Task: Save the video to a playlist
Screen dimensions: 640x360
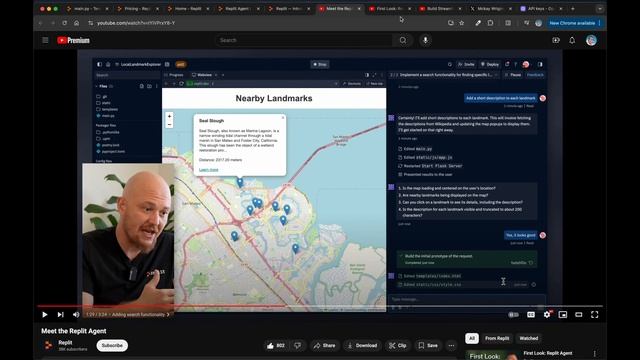Action: tap(428, 345)
